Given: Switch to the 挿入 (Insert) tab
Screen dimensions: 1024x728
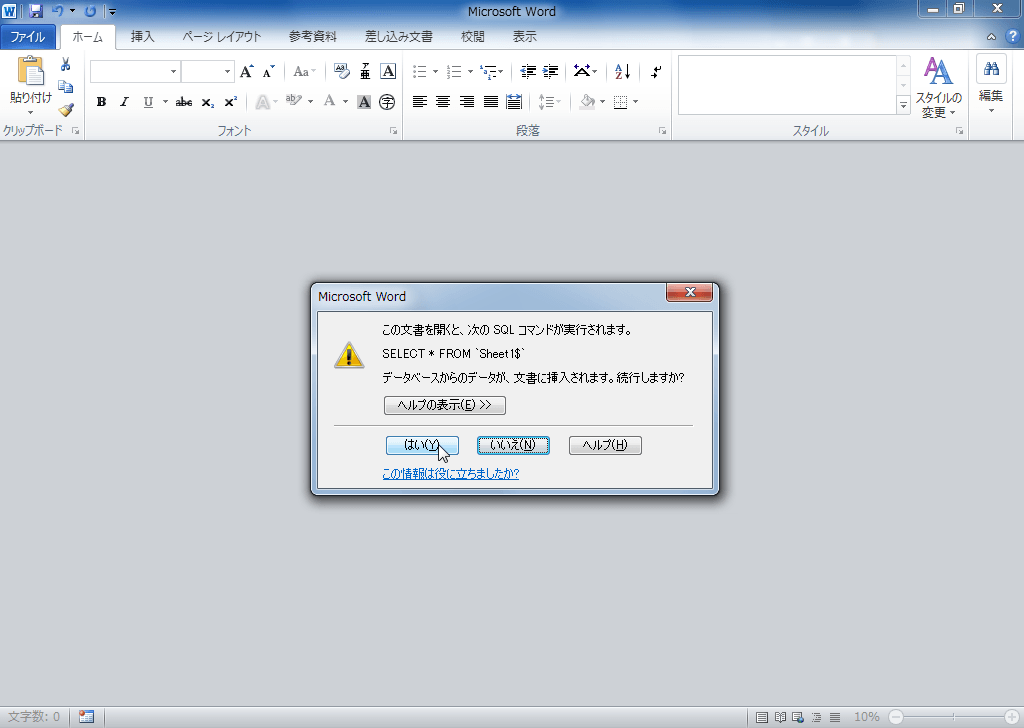Looking at the screenshot, I should pos(142,37).
